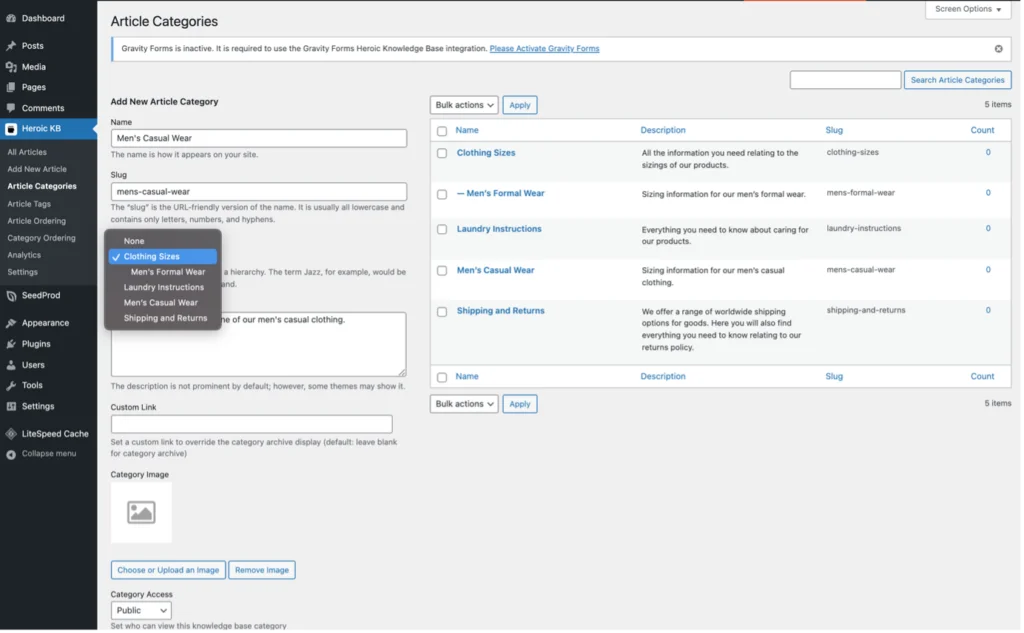Sort by the top Count column header
The width and height of the screenshot is (1024, 633).
982,131
